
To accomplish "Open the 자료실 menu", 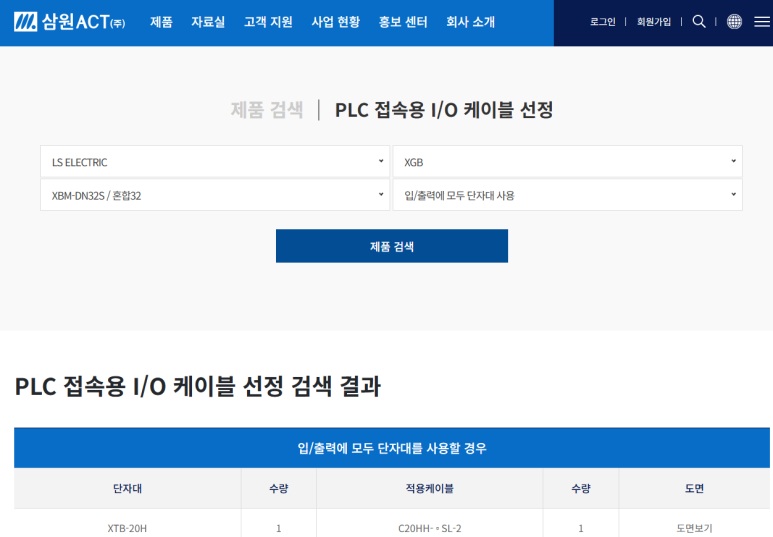I will tap(208, 22).
